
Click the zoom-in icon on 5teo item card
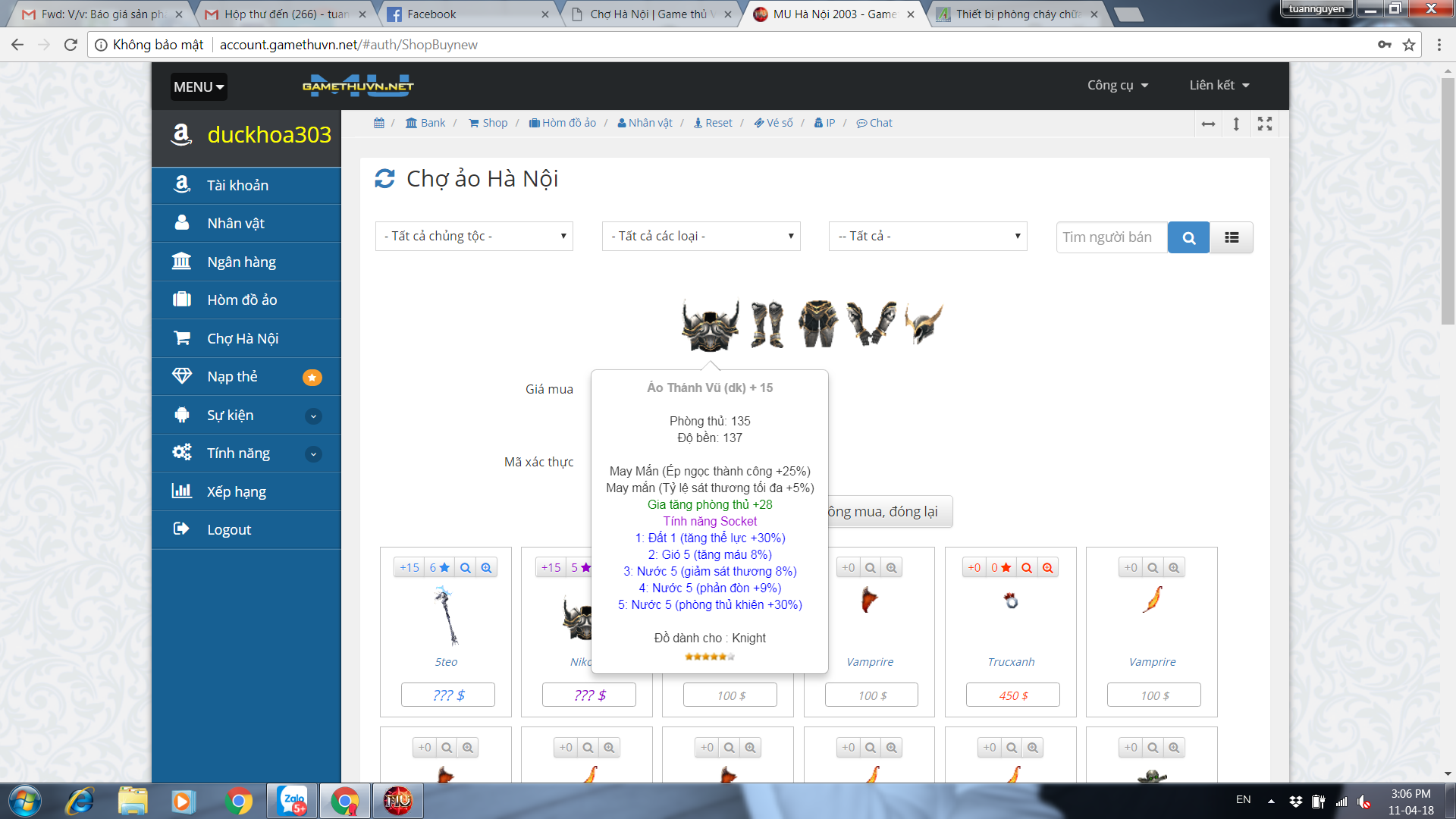click(x=486, y=567)
